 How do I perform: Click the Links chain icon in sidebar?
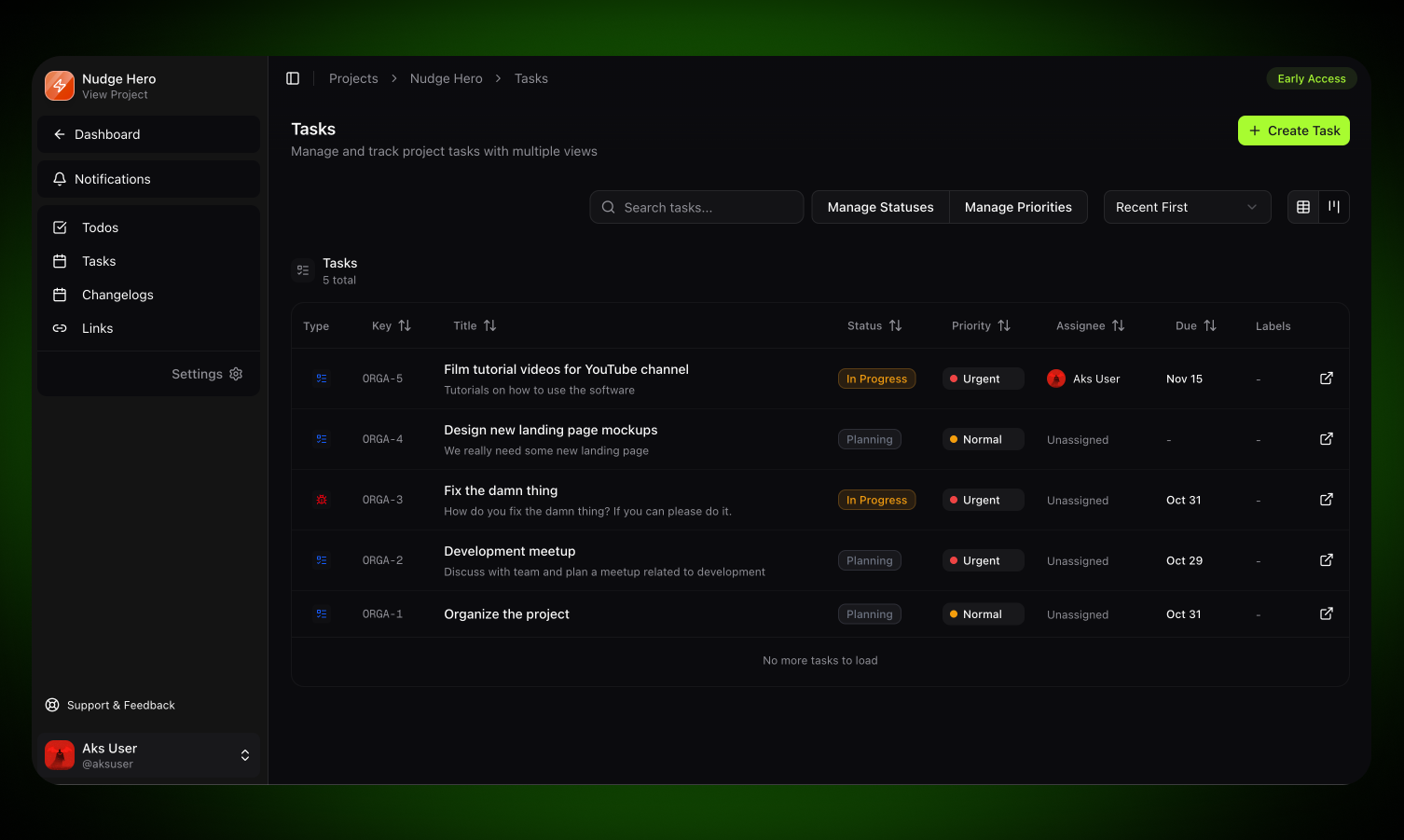[59, 328]
